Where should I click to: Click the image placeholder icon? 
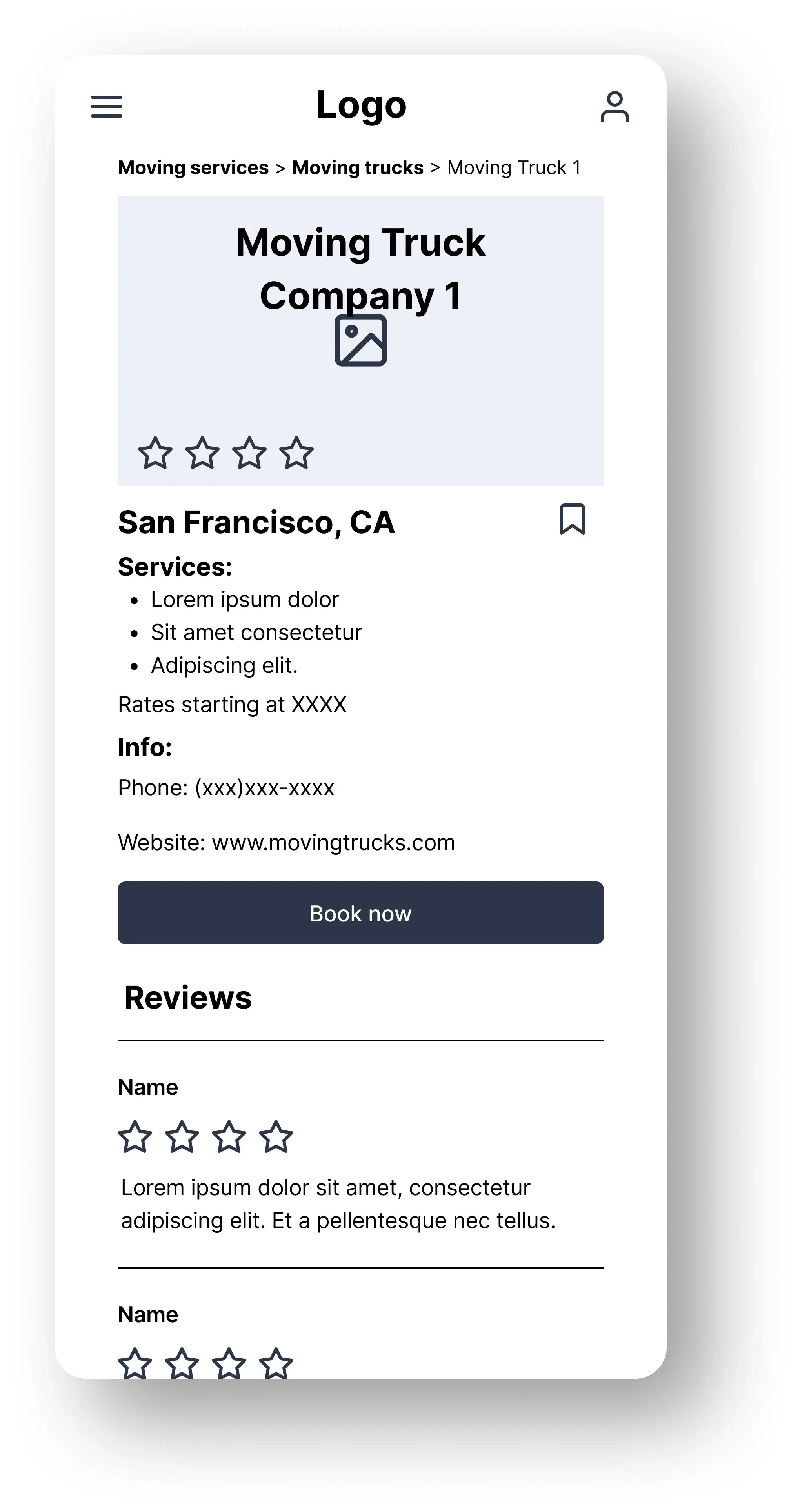pyautogui.click(x=360, y=340)
